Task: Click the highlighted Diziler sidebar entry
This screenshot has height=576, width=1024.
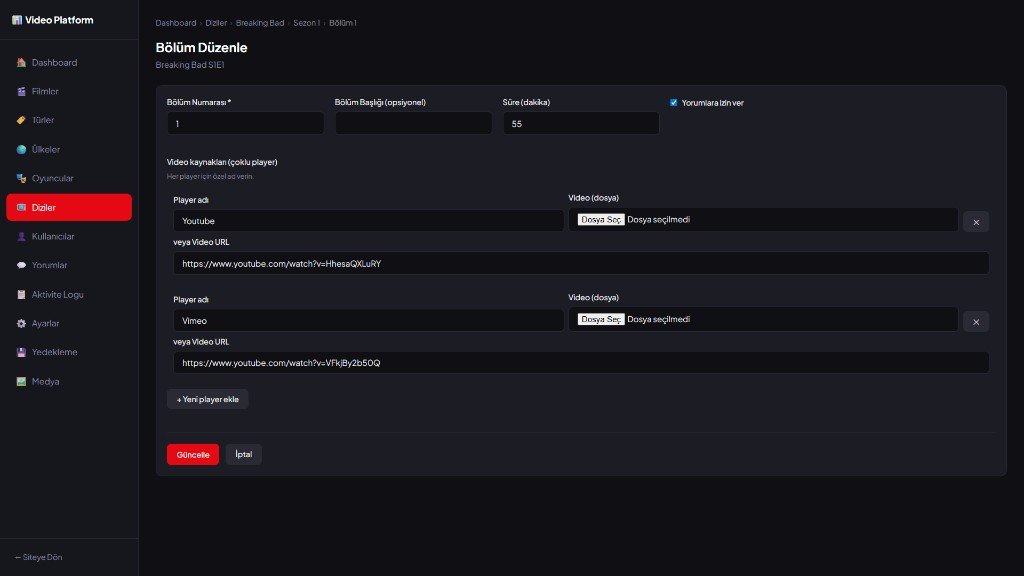Action: (x=68, y=207)
